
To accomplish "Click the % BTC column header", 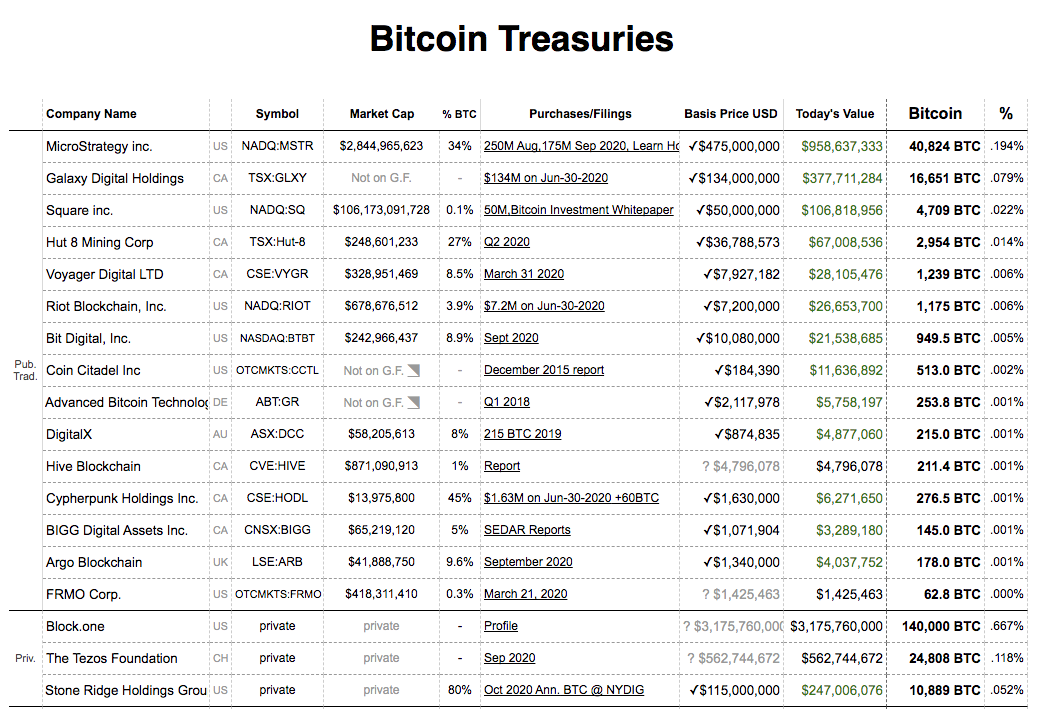I will [460, 114].
